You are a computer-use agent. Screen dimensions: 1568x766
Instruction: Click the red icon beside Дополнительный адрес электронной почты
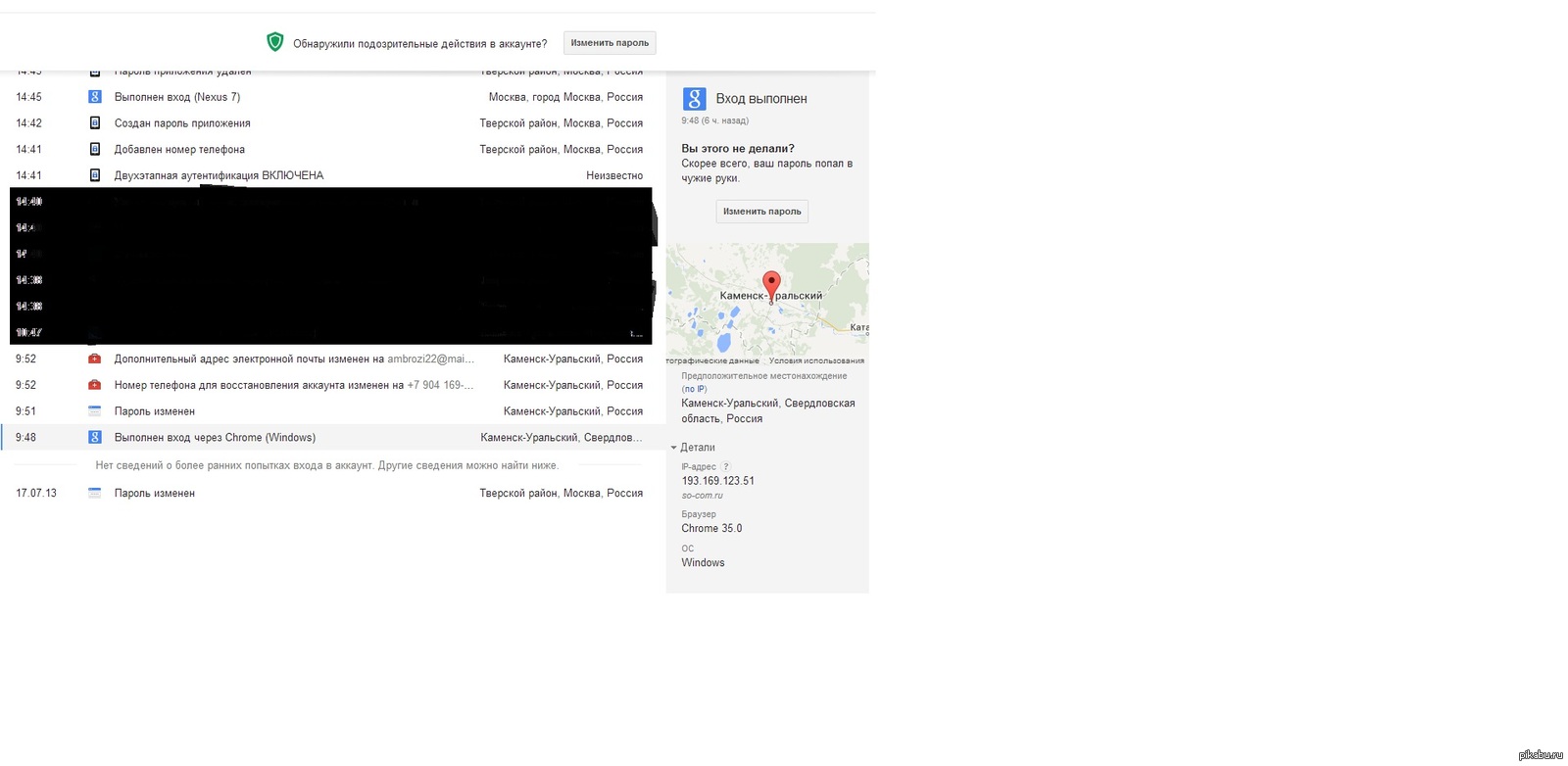point(95,359)
